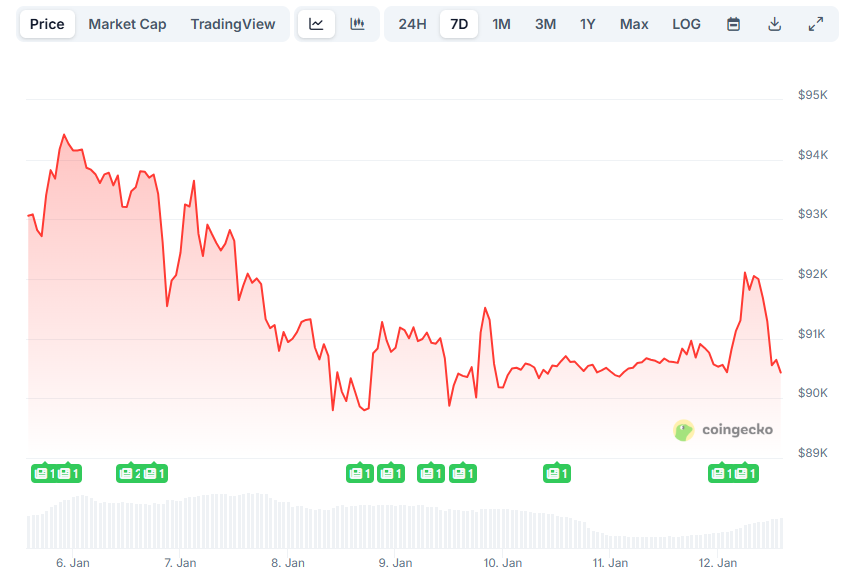861x588 pixels.
Task: Set chart range to 1M
Action: pyautogui.click(x=501, y=24)
